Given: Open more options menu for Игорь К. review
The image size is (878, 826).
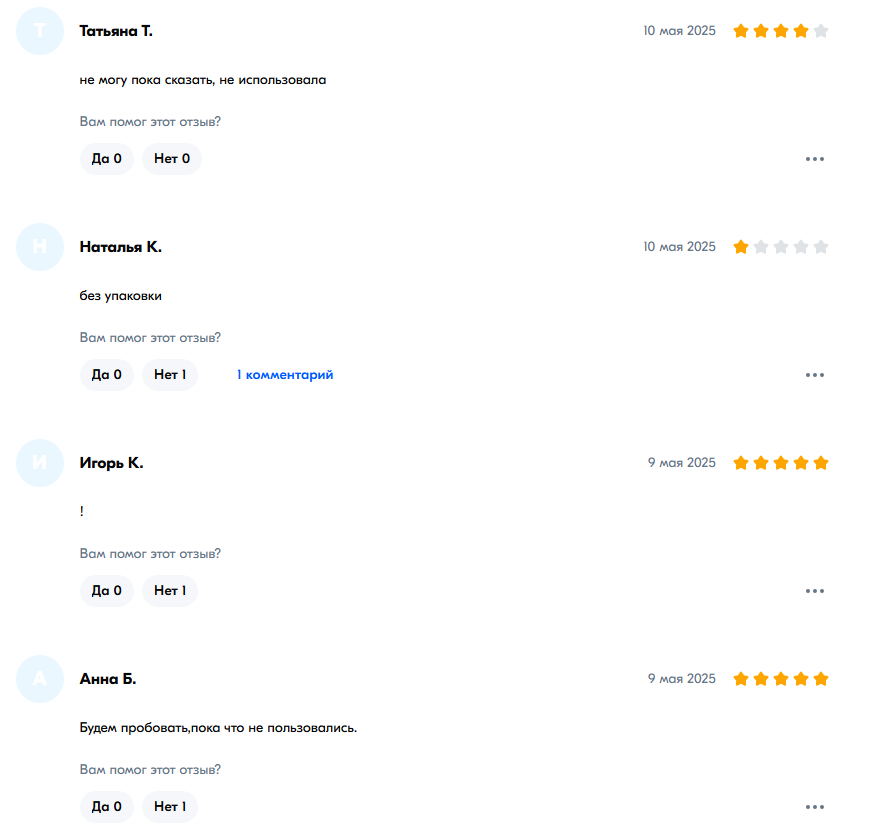Looking at the screenshot, I should tap(814, 591).
